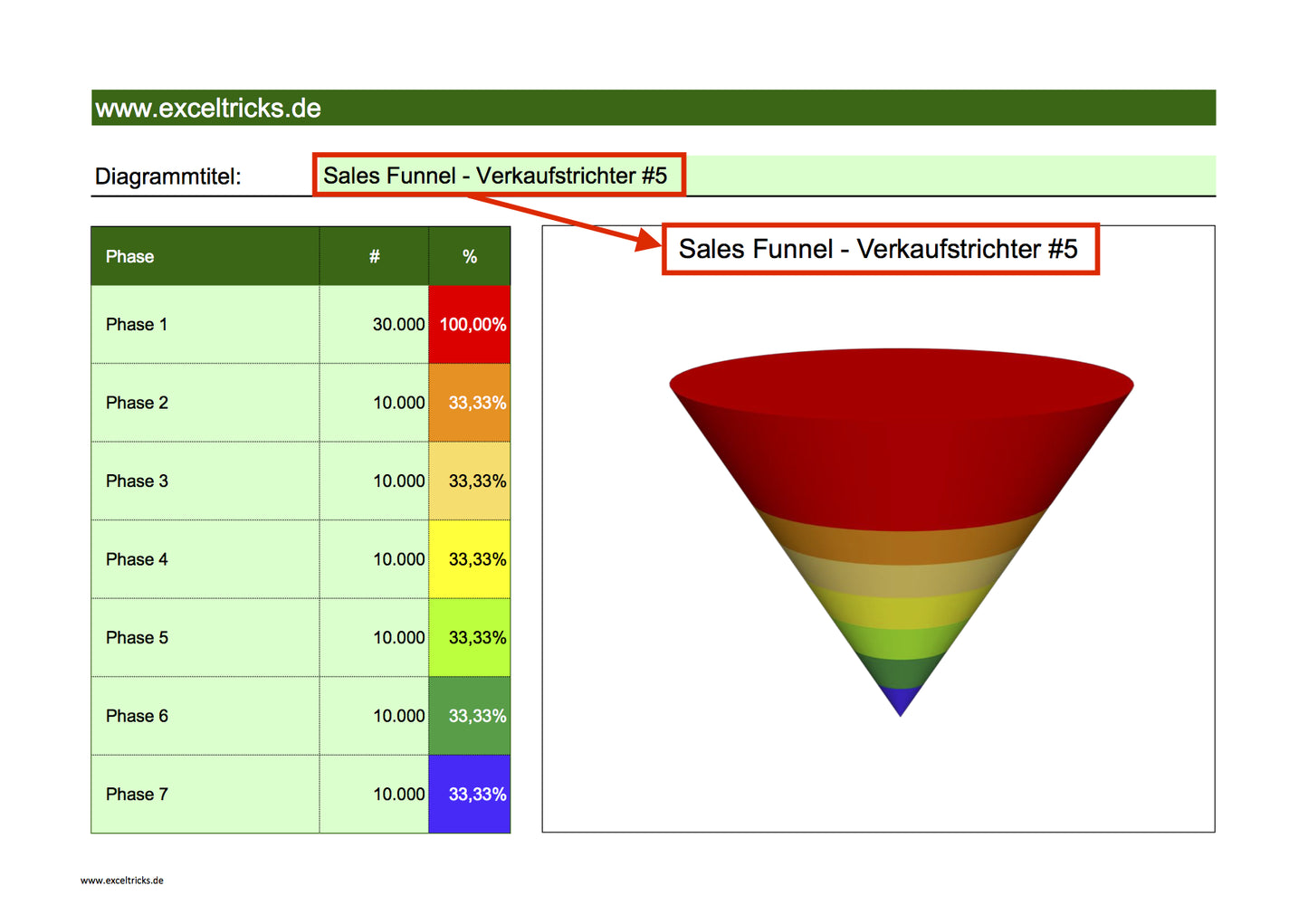Click the Diagrammtitel label text
1308x924 pixels.
click(168, 176)
